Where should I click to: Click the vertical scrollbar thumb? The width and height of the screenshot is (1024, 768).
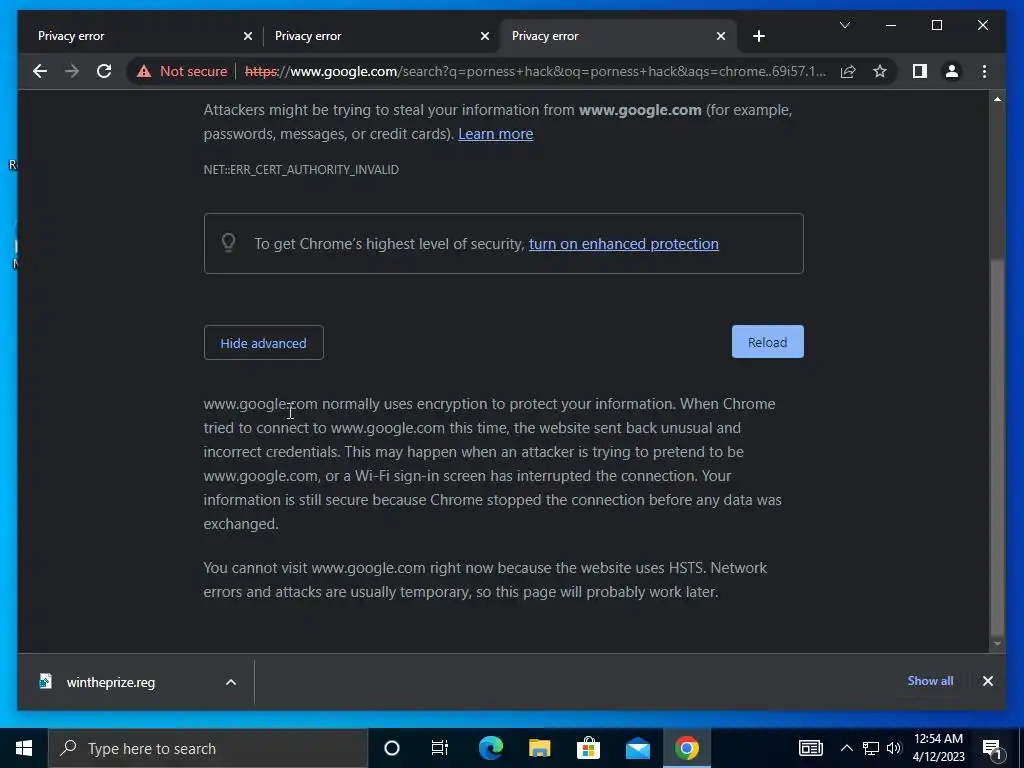[x=997, y=447]
